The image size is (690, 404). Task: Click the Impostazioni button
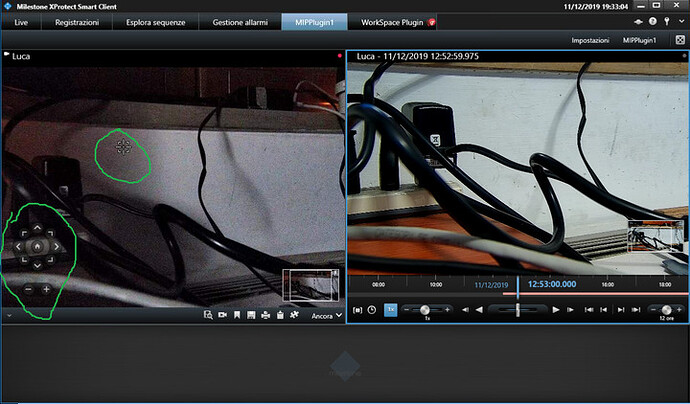coord(590,40)
